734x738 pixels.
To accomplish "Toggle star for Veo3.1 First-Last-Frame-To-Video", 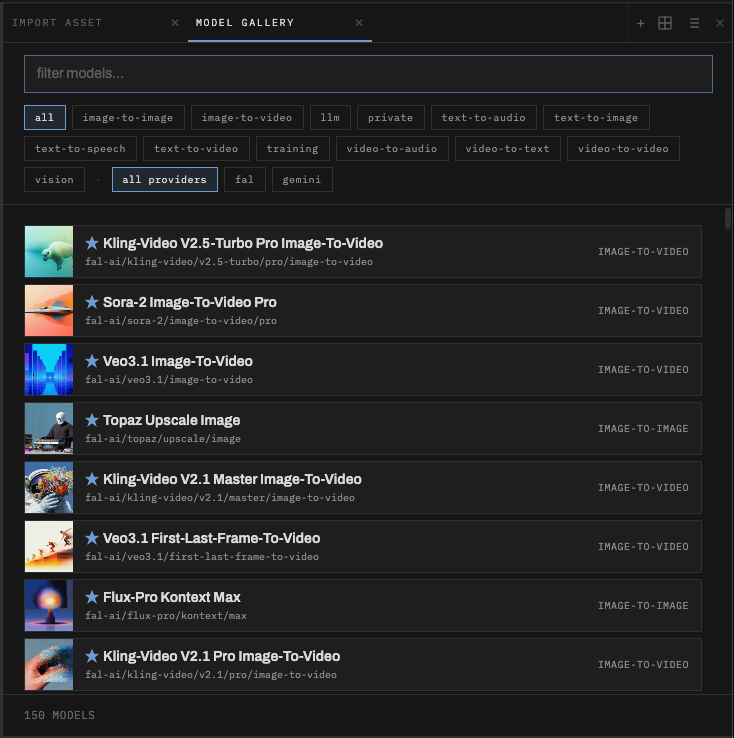I will tap(92, 538).
